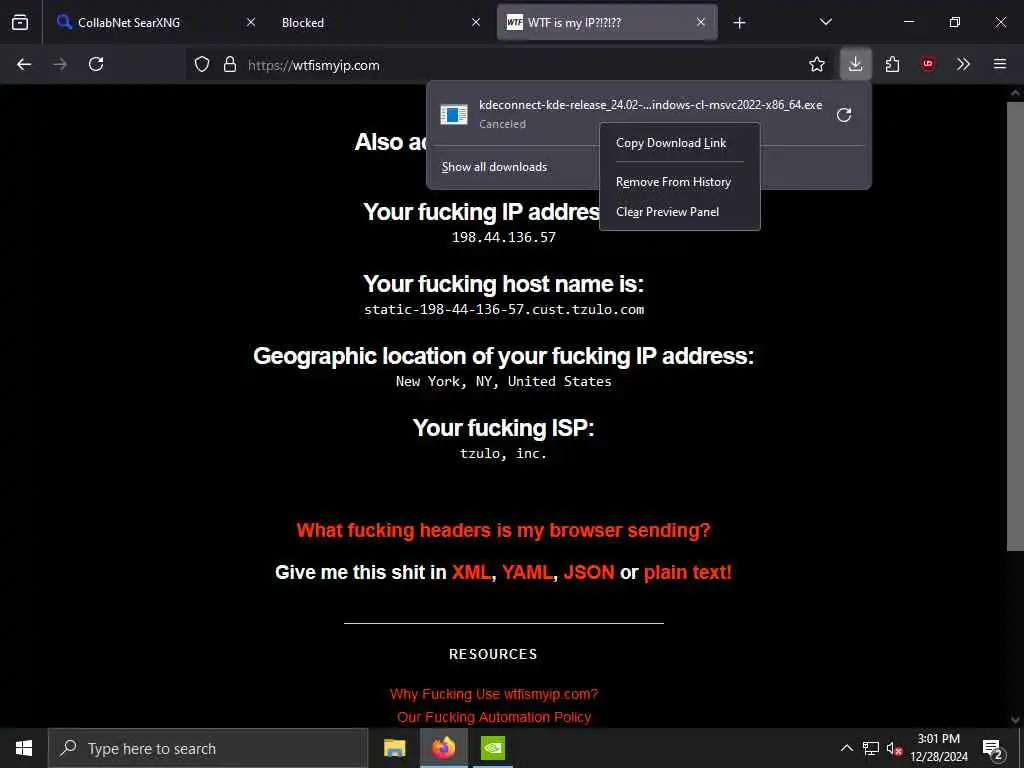The image size is (1024, 768).
Task: Open the YAML format link
Action: pyautogui.click(x=527, y=572)
